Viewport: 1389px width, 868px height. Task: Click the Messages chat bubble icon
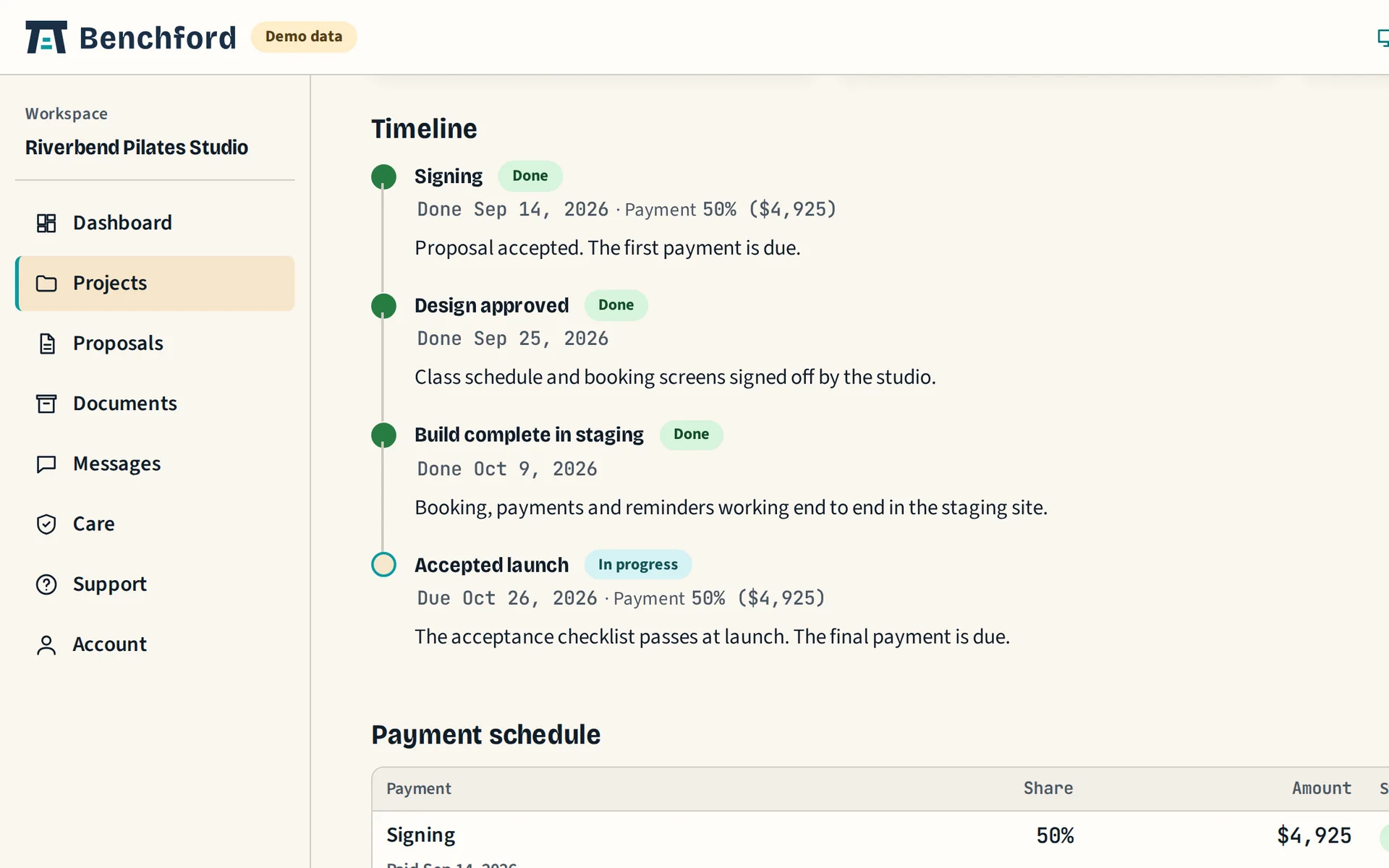46,464
